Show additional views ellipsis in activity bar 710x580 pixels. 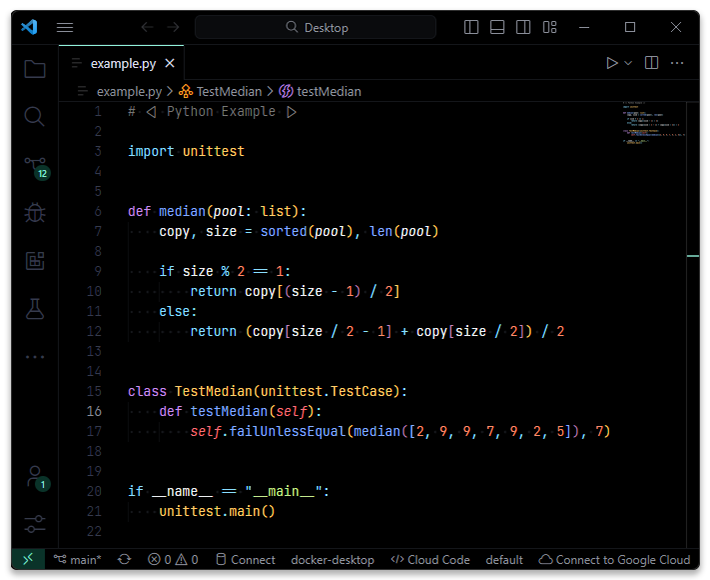coord(35,357)
